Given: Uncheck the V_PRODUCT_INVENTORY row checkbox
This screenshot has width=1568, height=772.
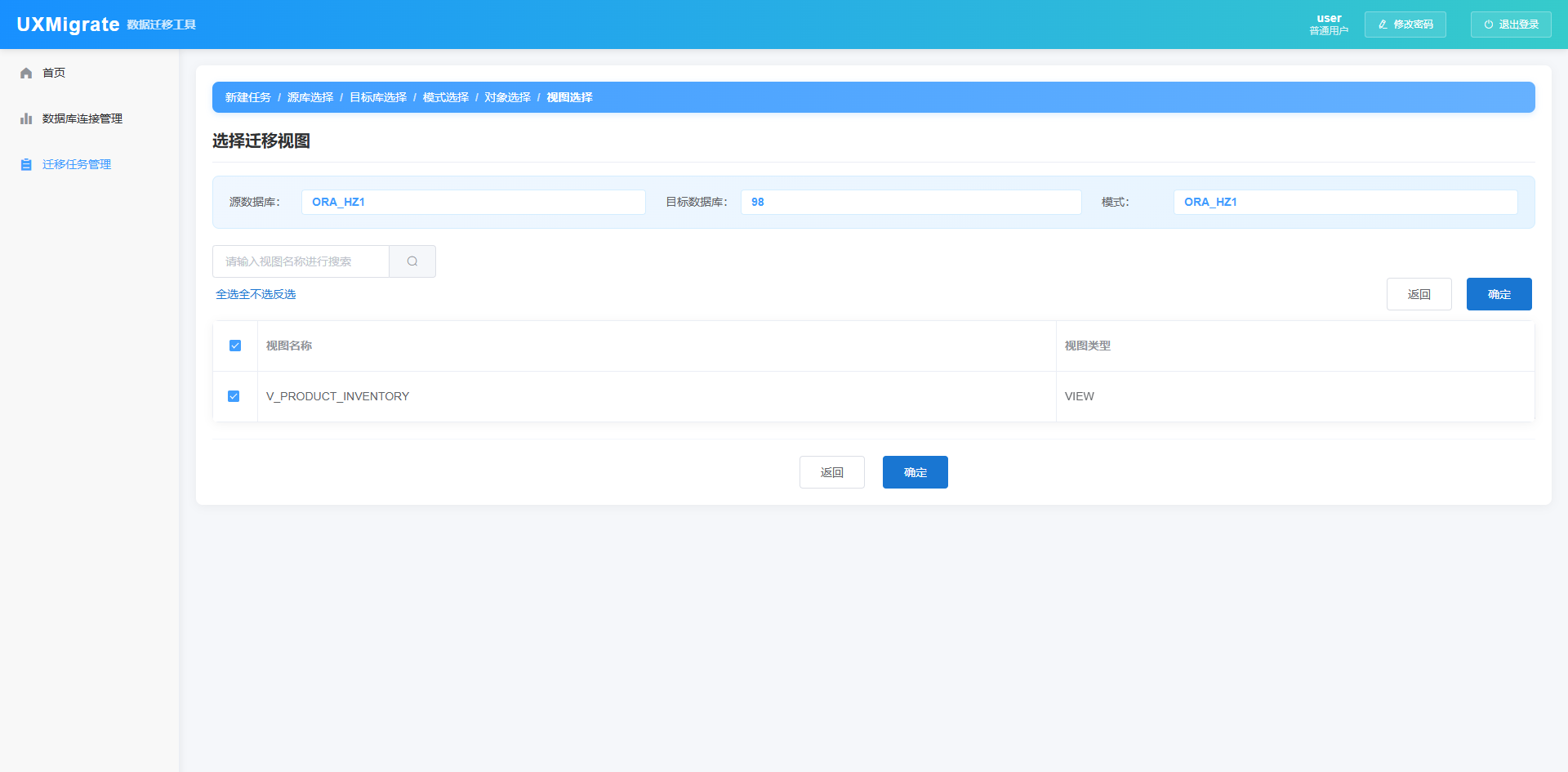Looking at the screenshot, I should click(234, 396).
